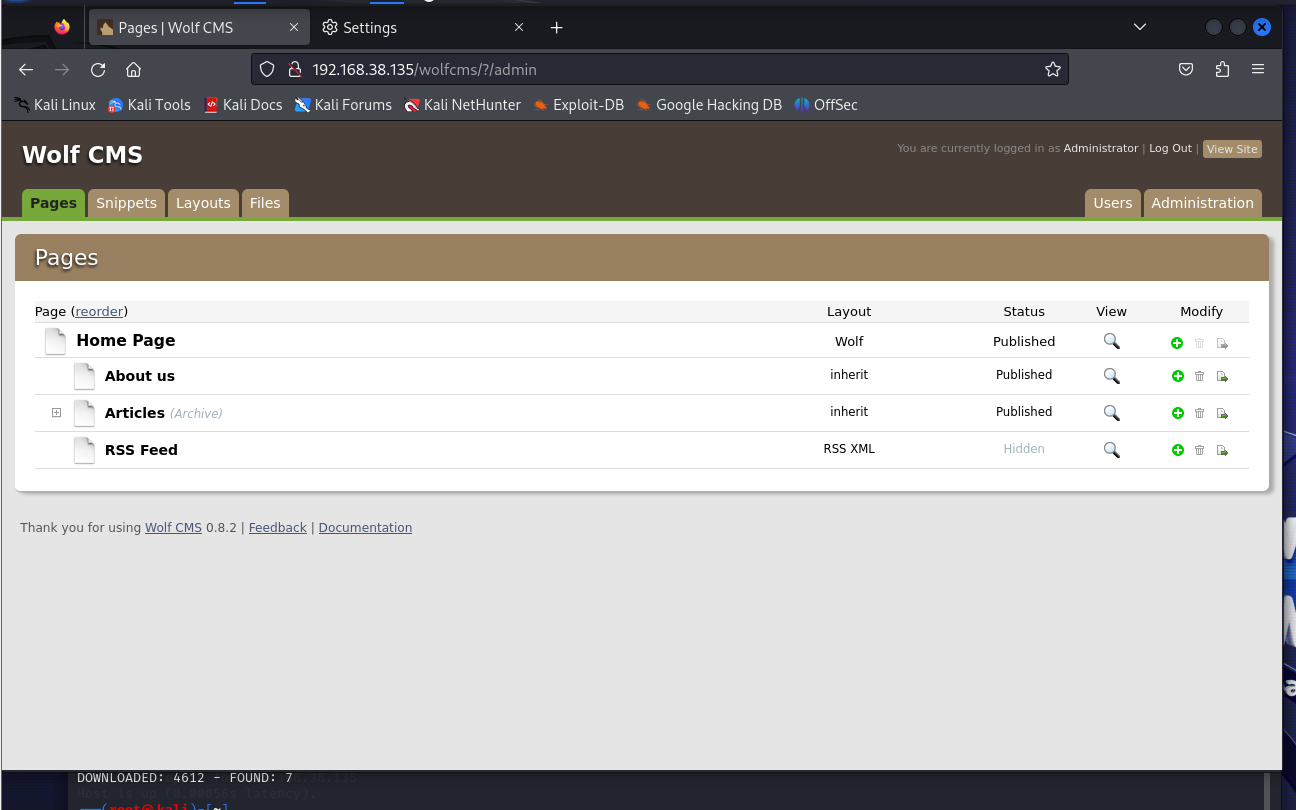1296x810 pixels.
Task: Open the Files tab
Action: tap(265, 203)
